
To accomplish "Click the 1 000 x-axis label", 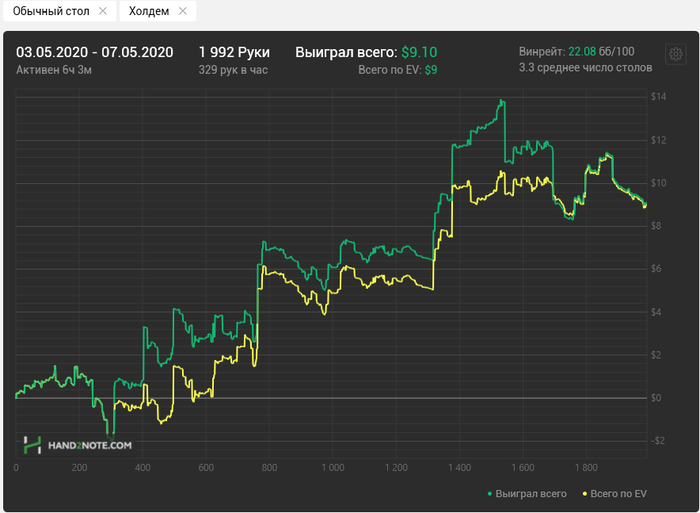I will click(333, 467).
